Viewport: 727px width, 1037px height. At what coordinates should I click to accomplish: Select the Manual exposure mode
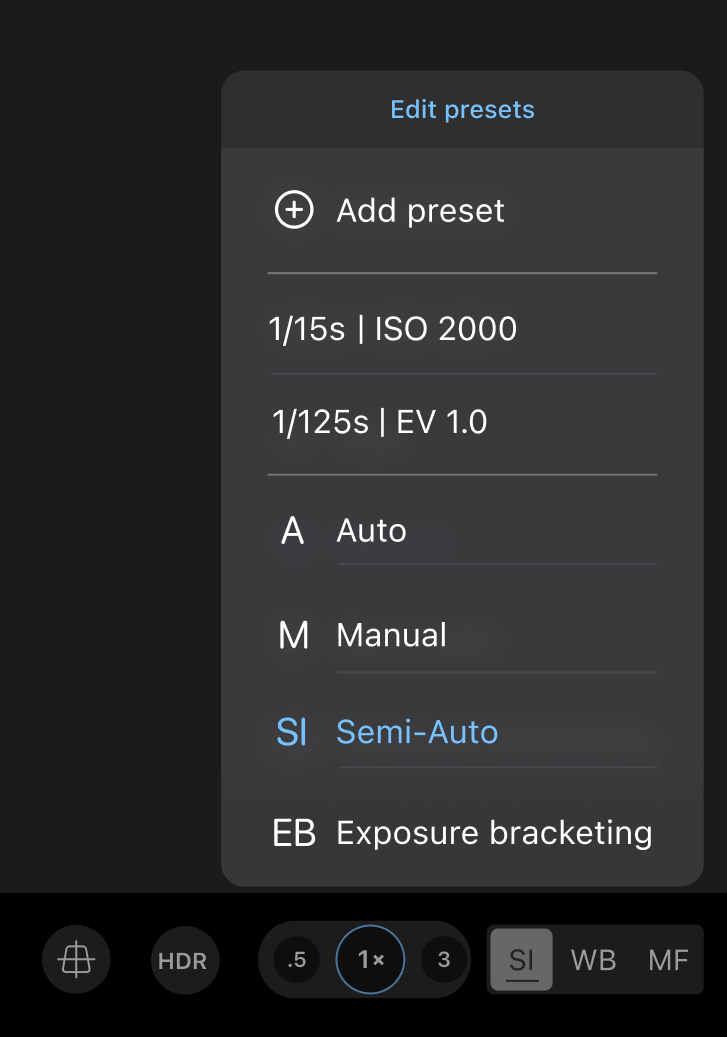coord(391,634)
